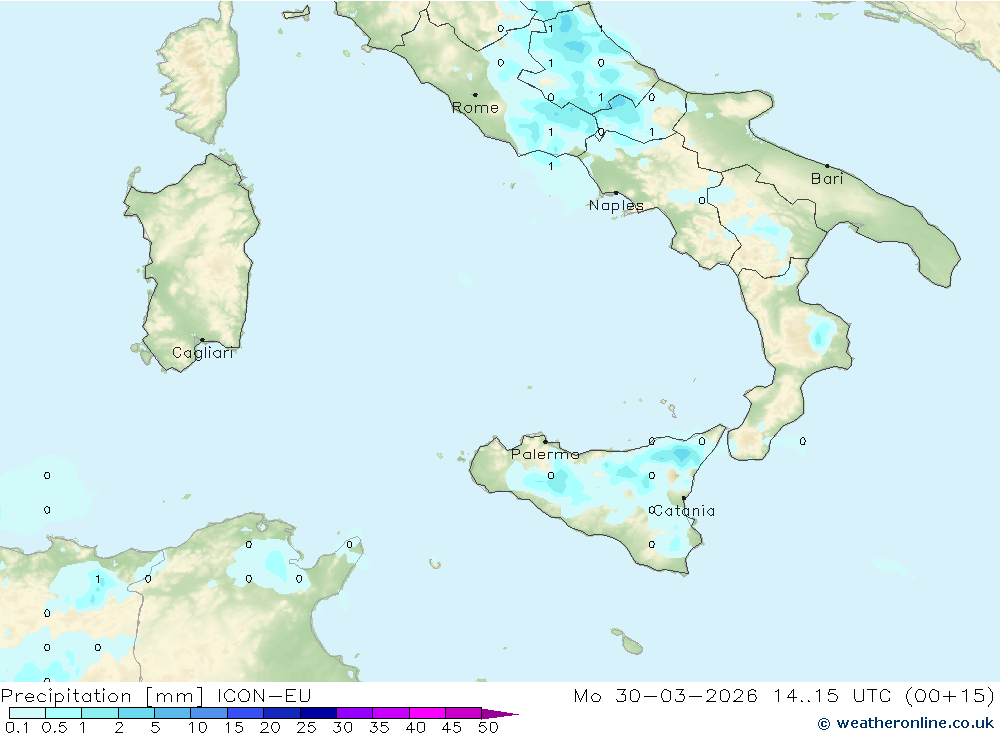Click the Cagliari city label
The width and height of the screenshot is (1000, 733).
203,353
